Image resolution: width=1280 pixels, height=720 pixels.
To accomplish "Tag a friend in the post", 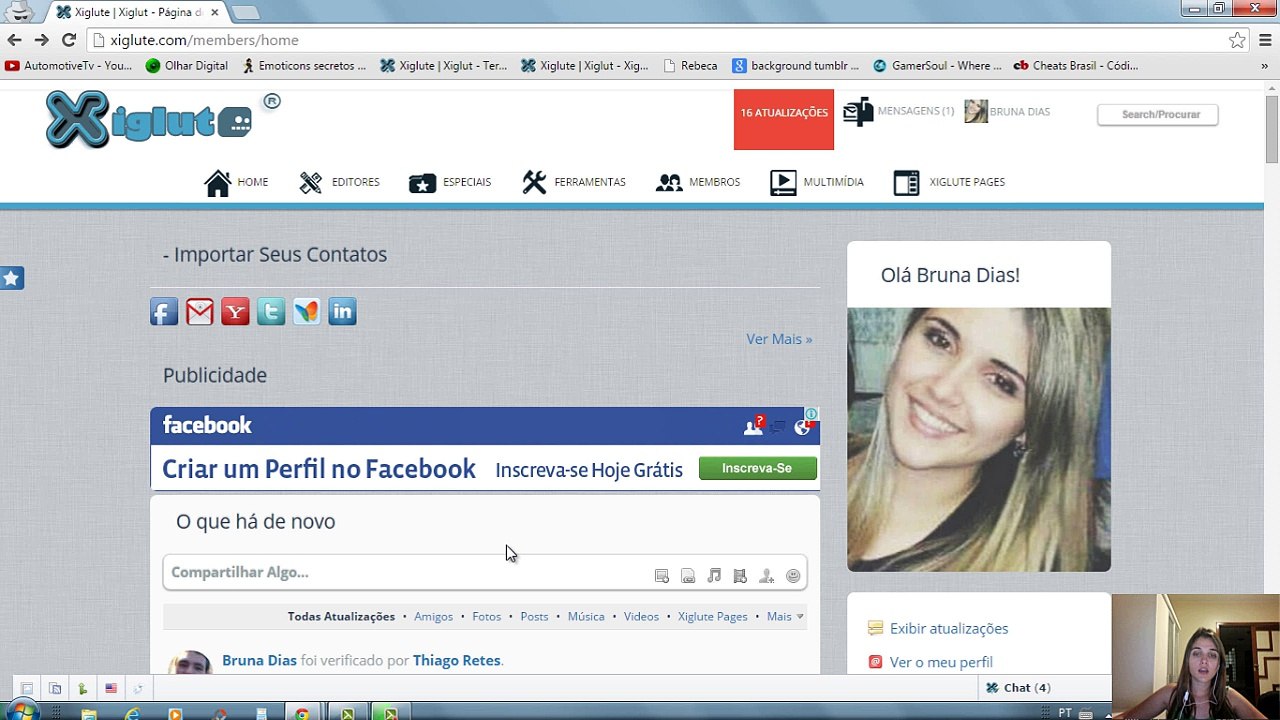I will 766,576.
